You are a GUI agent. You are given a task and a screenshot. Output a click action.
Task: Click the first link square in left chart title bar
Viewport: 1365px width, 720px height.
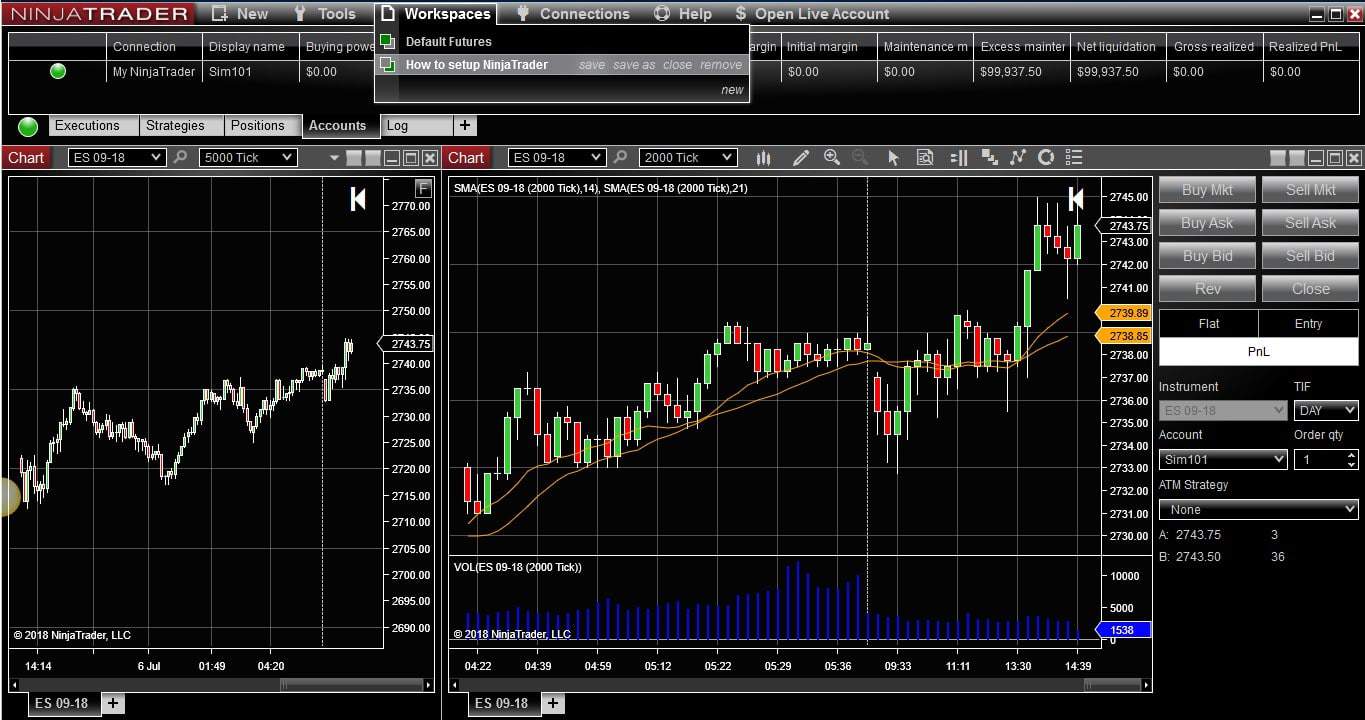tap(354, 158)
